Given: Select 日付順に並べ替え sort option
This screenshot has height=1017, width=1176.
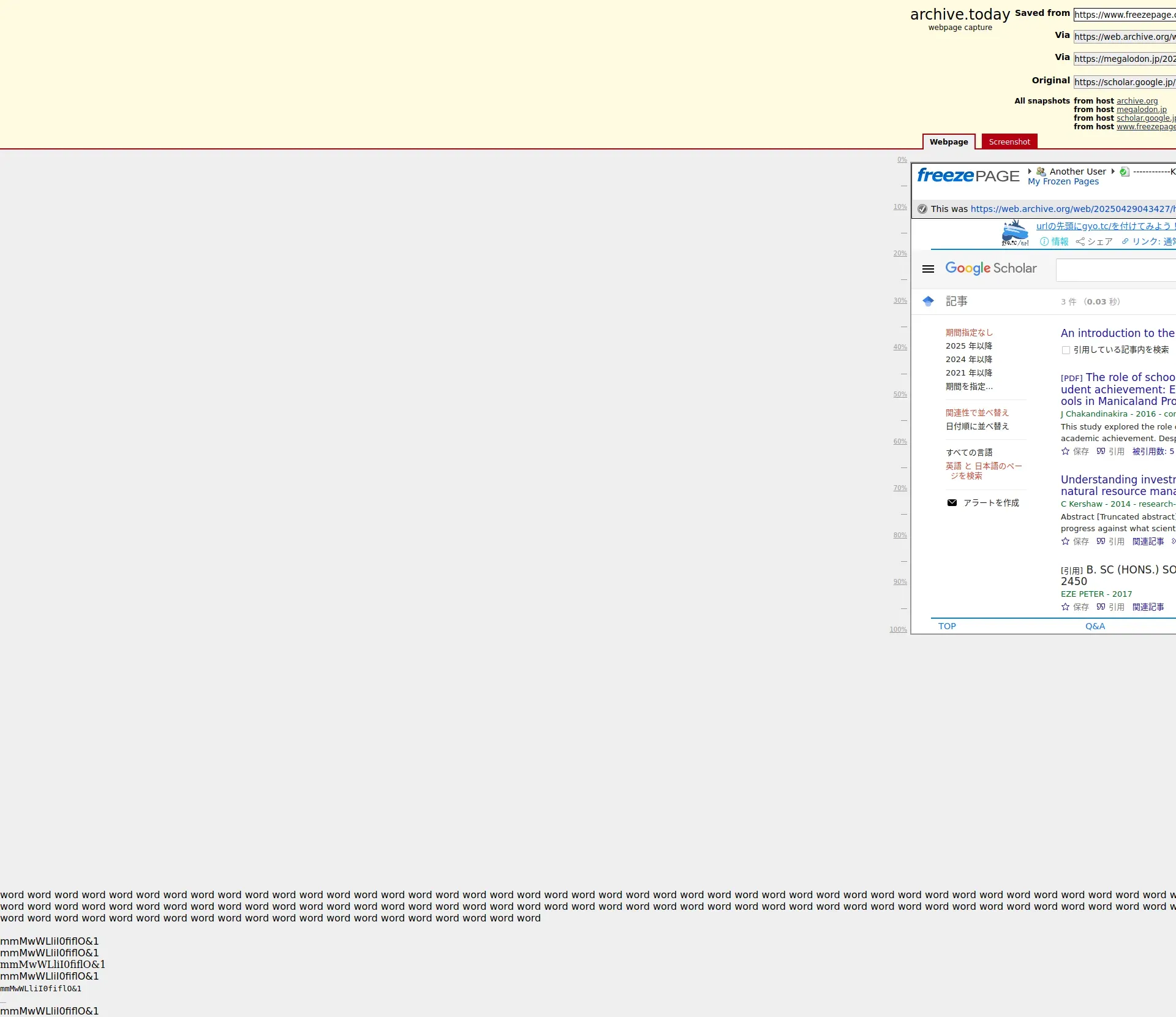Looking at the screenshot, I should pos(977,426).
